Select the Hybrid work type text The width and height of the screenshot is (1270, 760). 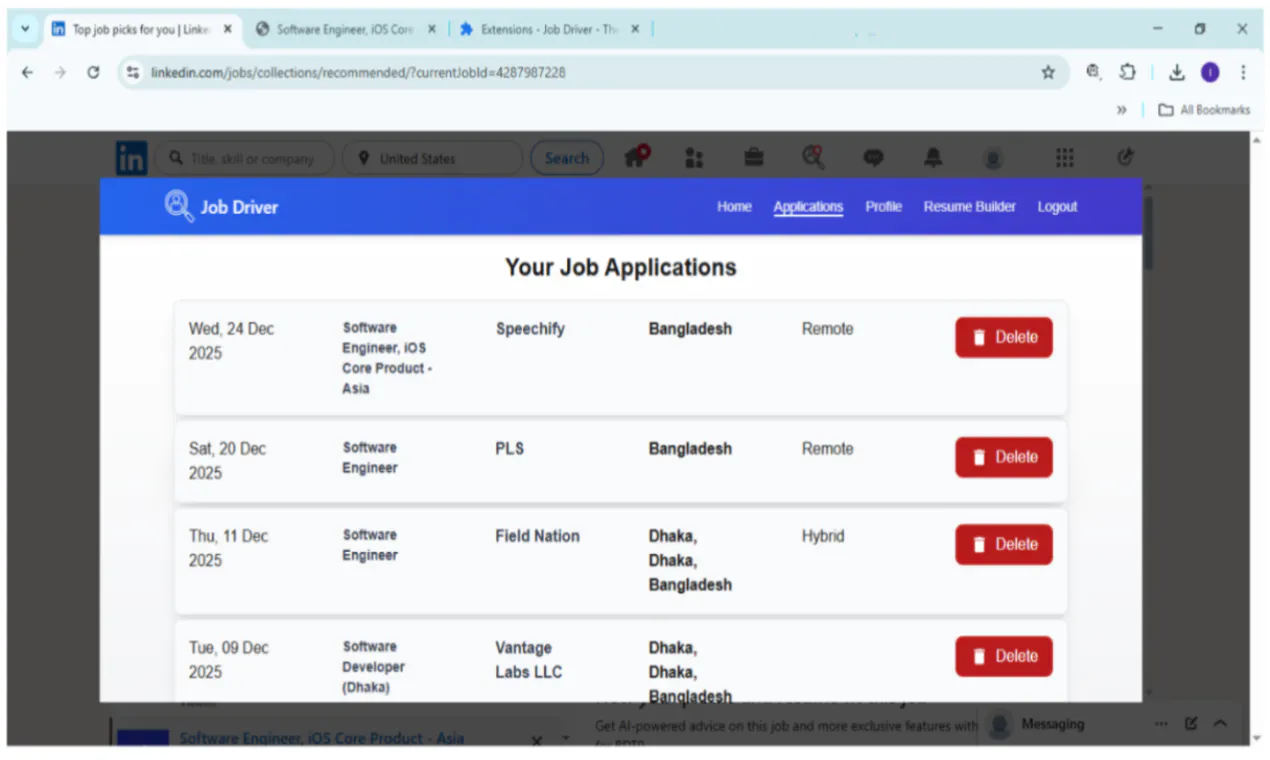823,536
